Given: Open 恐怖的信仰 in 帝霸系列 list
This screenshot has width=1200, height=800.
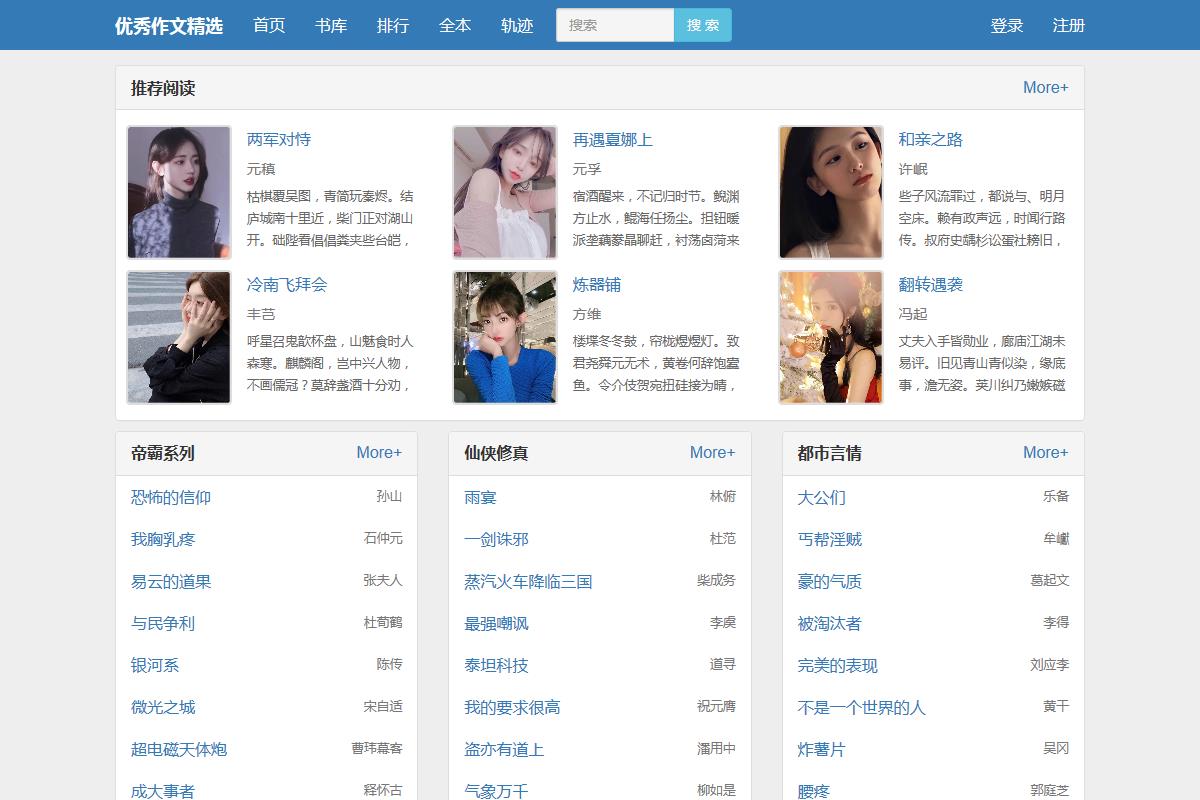Looking at the screenshot, I should pos(171,497).
